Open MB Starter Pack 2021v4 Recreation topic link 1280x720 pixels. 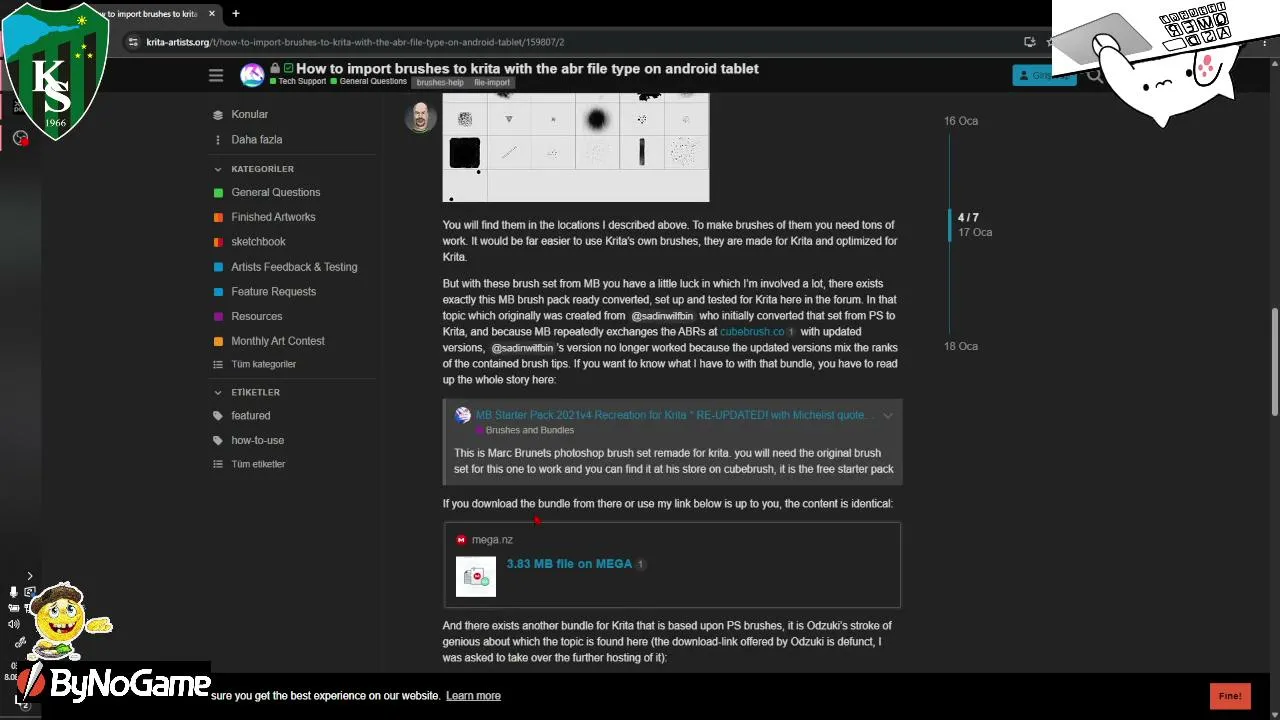[x=675, y=415]
